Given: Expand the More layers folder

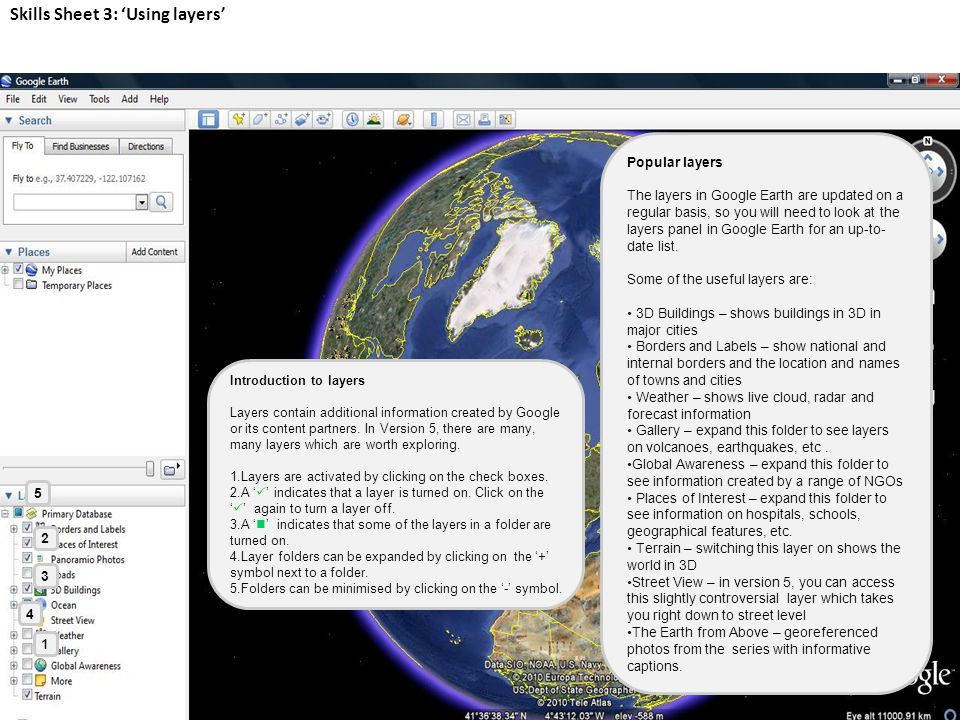Looking at the screenshot, I should coord(13,680).
